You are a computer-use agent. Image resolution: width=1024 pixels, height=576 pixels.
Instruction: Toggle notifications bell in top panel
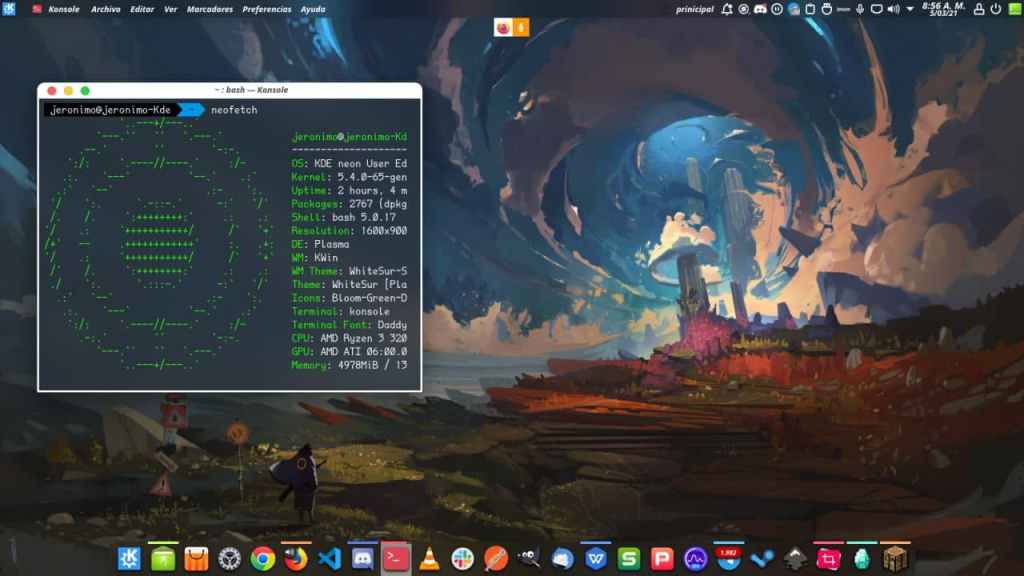point(727,9)
